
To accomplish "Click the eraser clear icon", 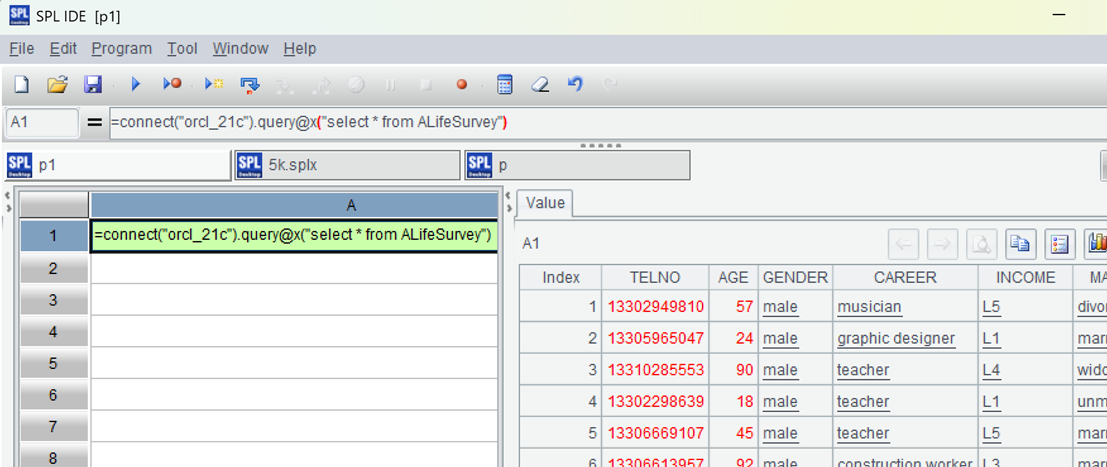I will click(540, 85).
